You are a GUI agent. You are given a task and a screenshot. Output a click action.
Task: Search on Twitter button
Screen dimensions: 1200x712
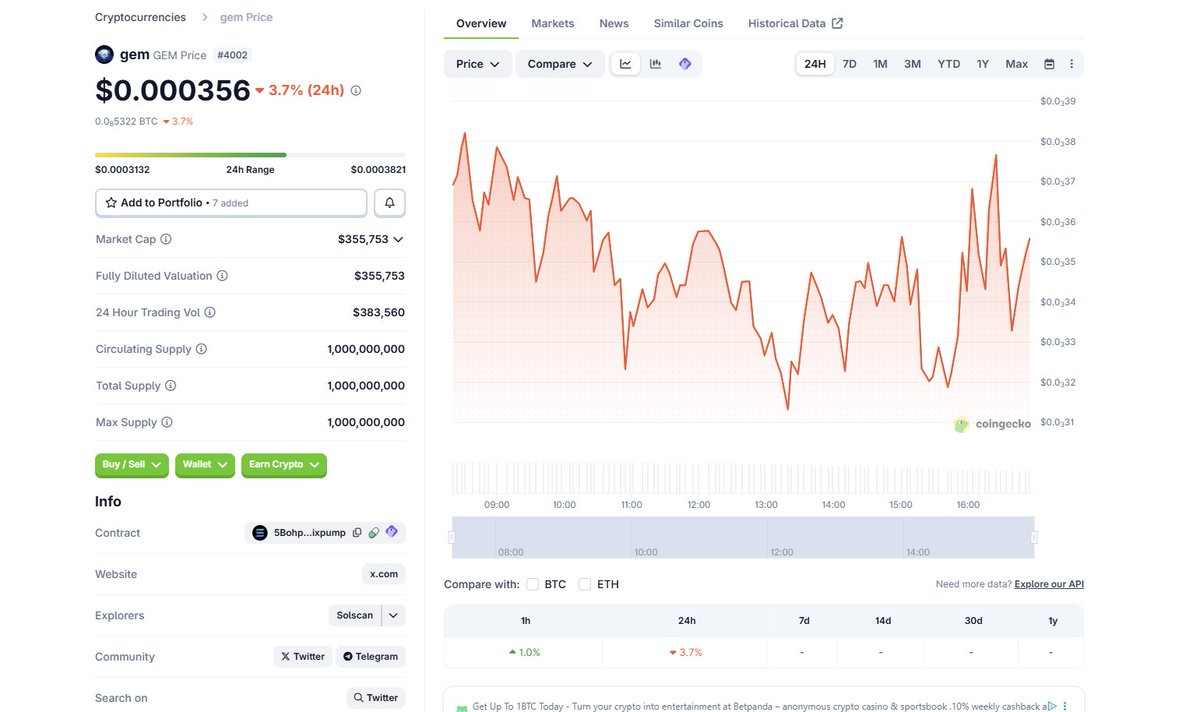tap(376, 698)
